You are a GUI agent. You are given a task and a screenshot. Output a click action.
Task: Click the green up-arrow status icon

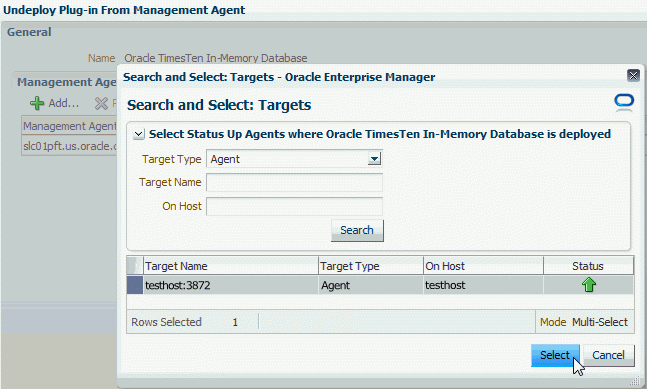pos(589,285)
